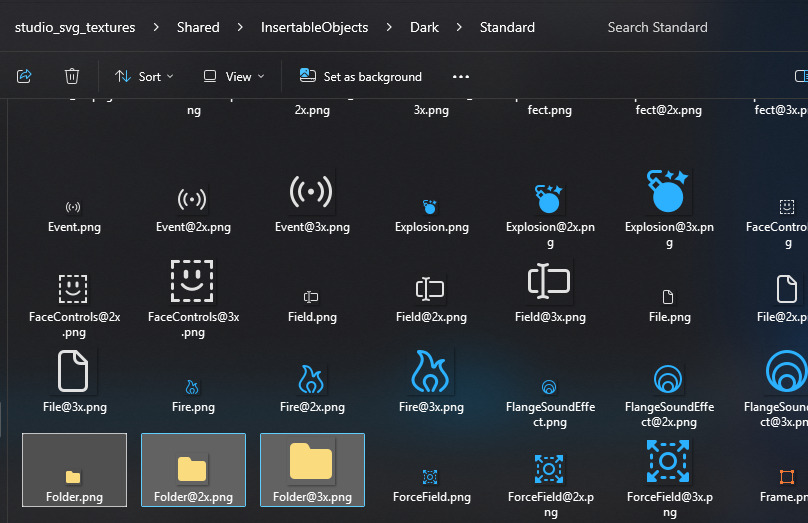The width and height of the screenshot is (808, 523).
Task: Go to the Shared breadcrumb
Action: pyautogui.click(x=198, y=27)
